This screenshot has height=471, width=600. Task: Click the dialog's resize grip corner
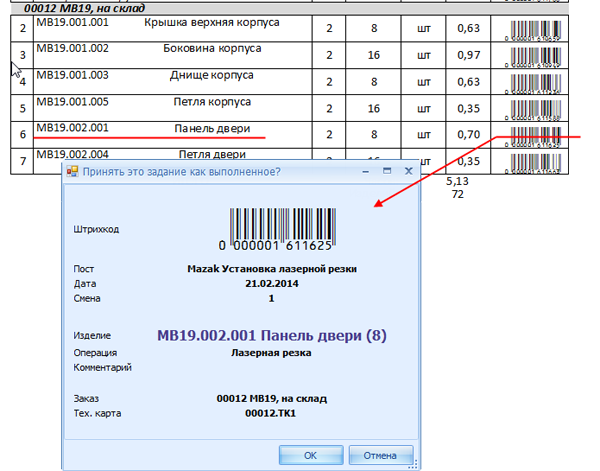tap(413, 464)
